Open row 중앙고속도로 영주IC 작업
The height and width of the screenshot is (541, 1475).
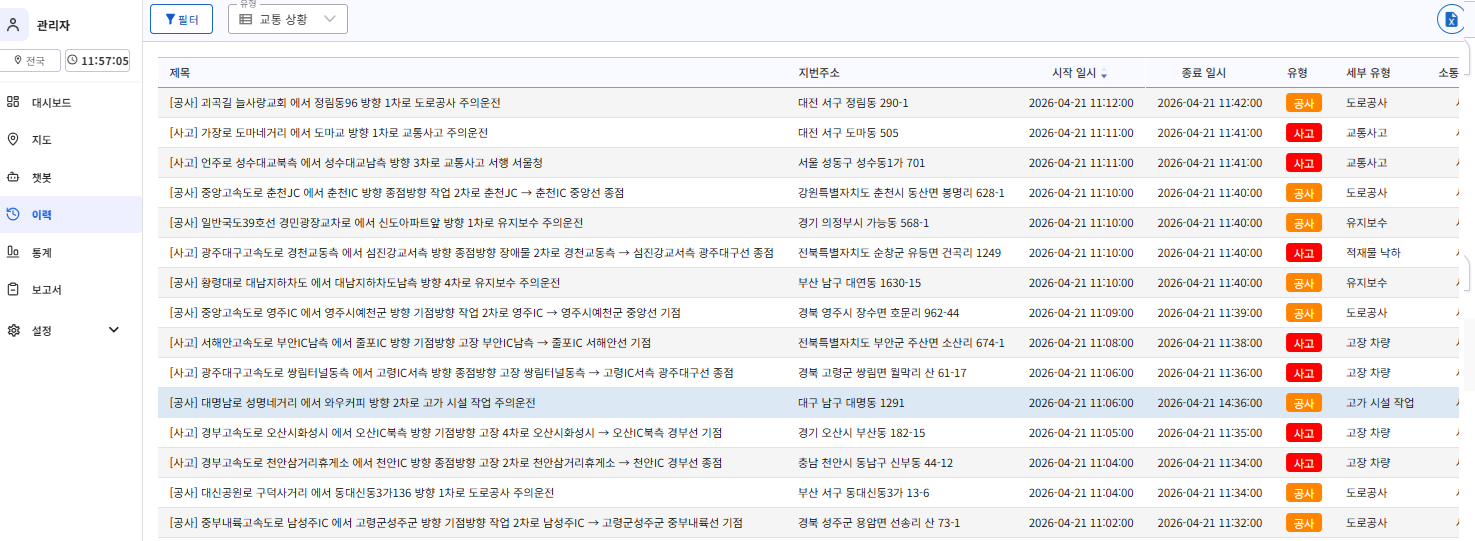click(808, 313)
